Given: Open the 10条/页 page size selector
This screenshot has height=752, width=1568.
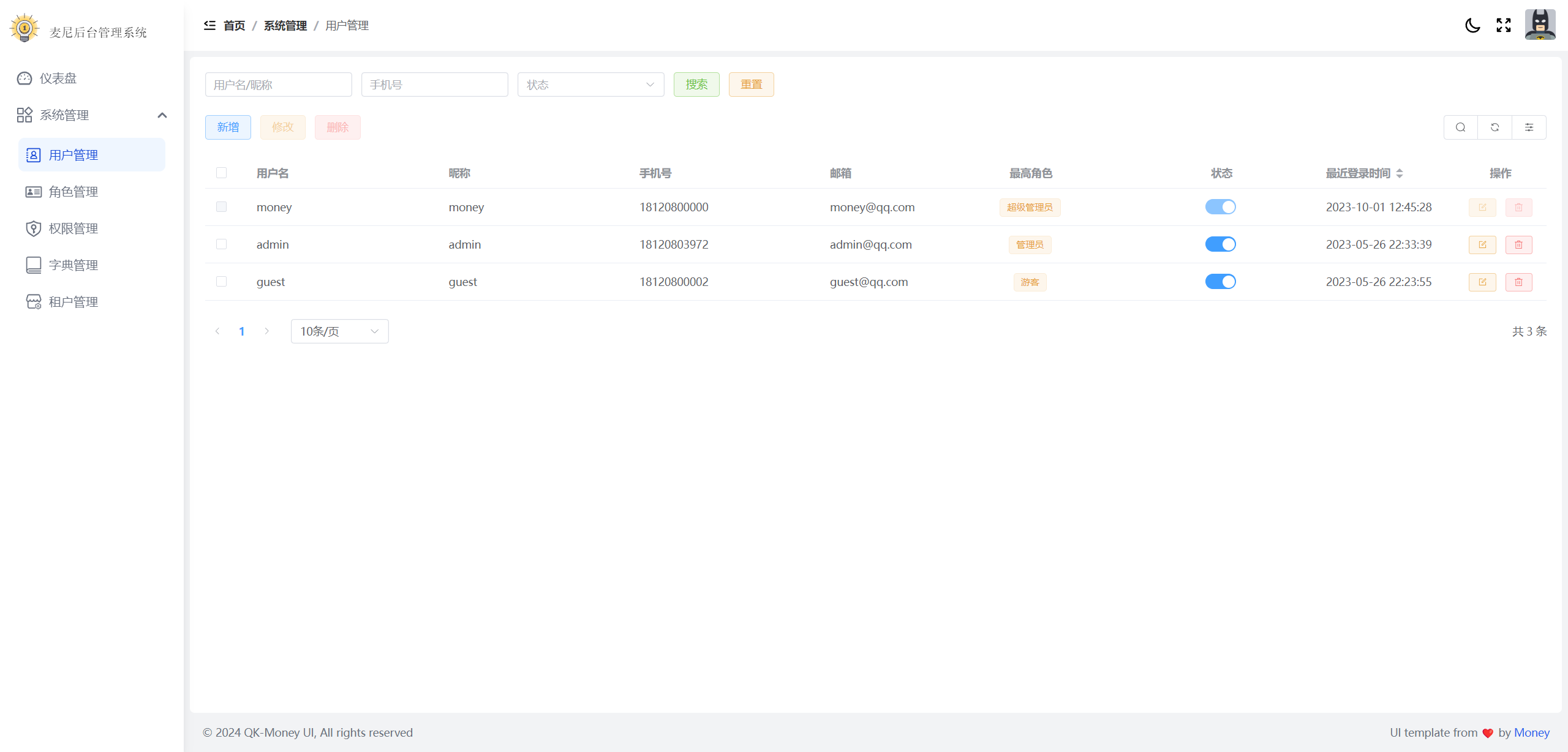Looking at the screenshot, I should click(339, 331).
